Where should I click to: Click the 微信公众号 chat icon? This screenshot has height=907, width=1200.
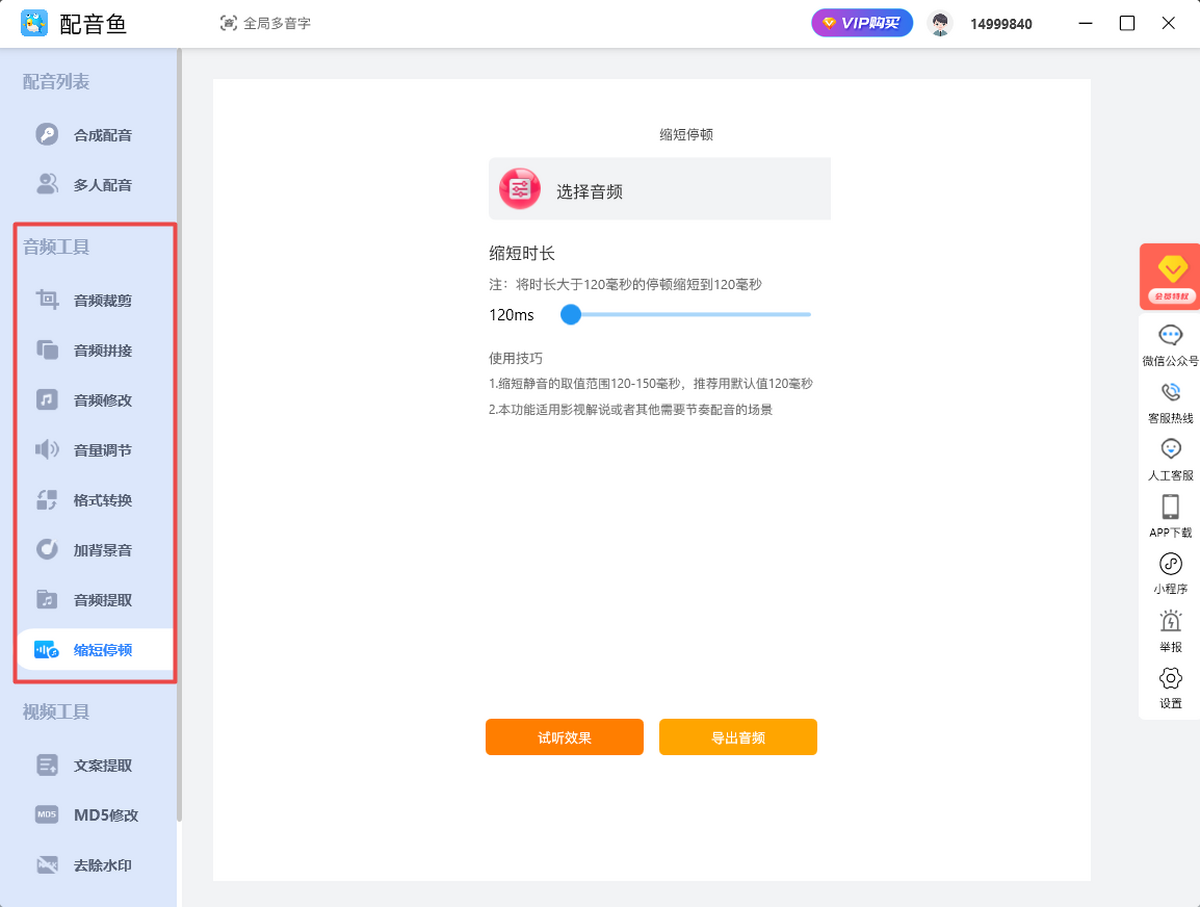tap(1170, 335)
